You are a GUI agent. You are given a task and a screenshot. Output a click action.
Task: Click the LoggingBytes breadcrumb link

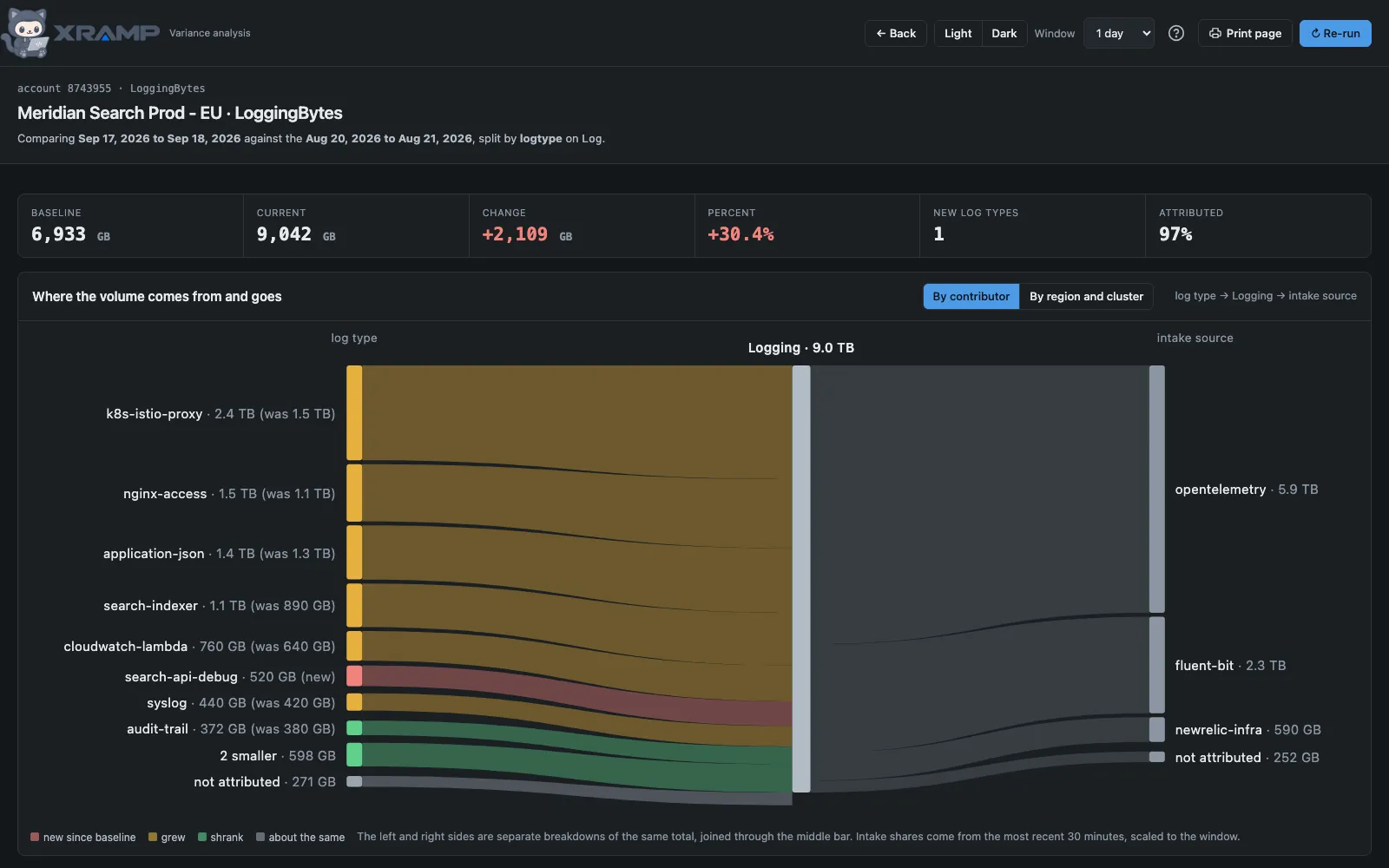tap(168, 89)
